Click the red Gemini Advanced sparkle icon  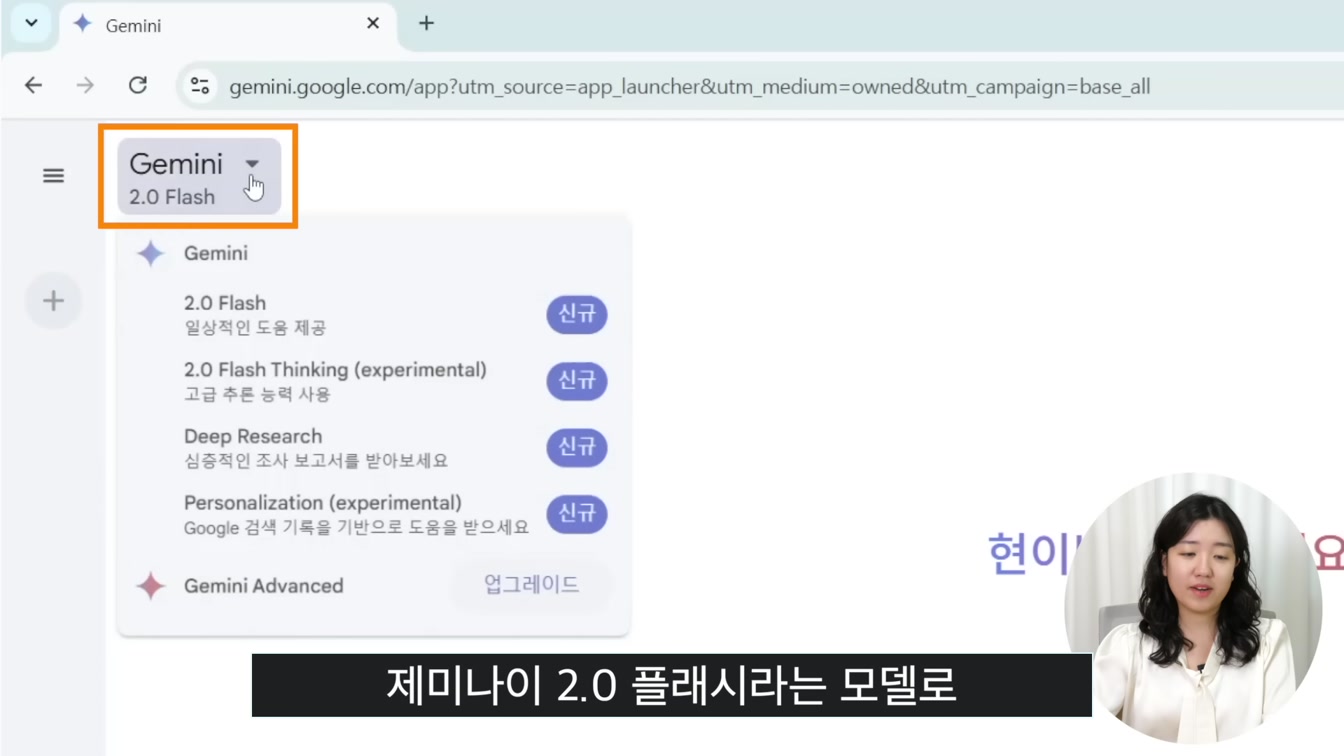pyautogui.click(x=151, y=586)
